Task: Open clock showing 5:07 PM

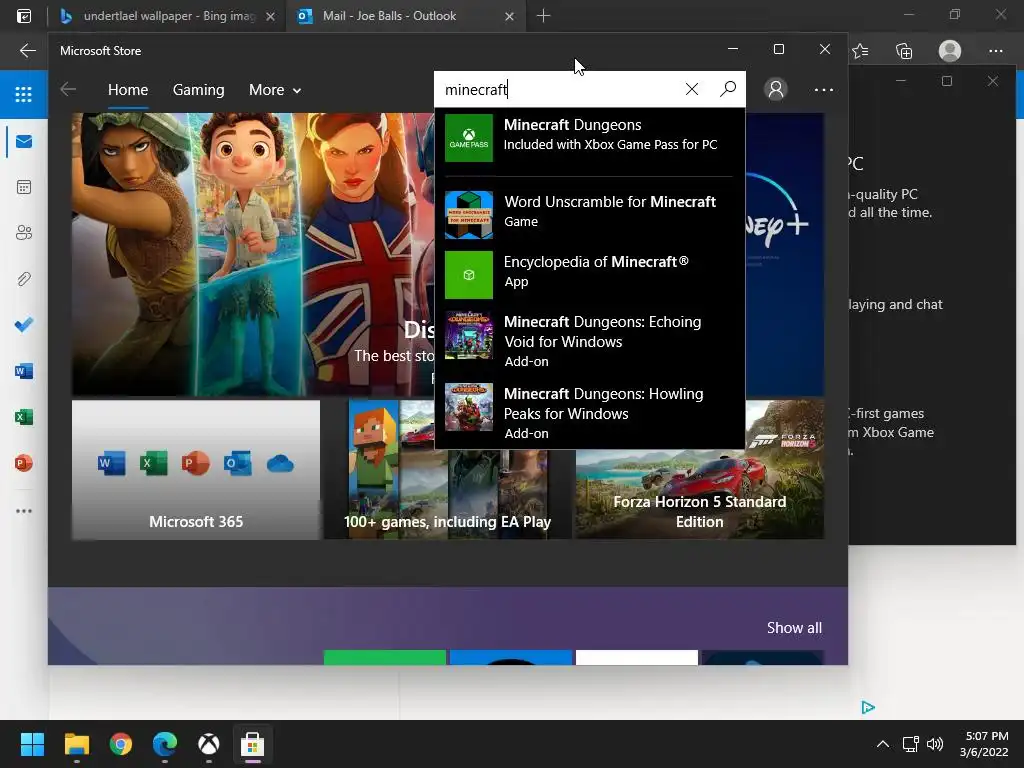Action: pyautogui.click(x=984, y=744)
